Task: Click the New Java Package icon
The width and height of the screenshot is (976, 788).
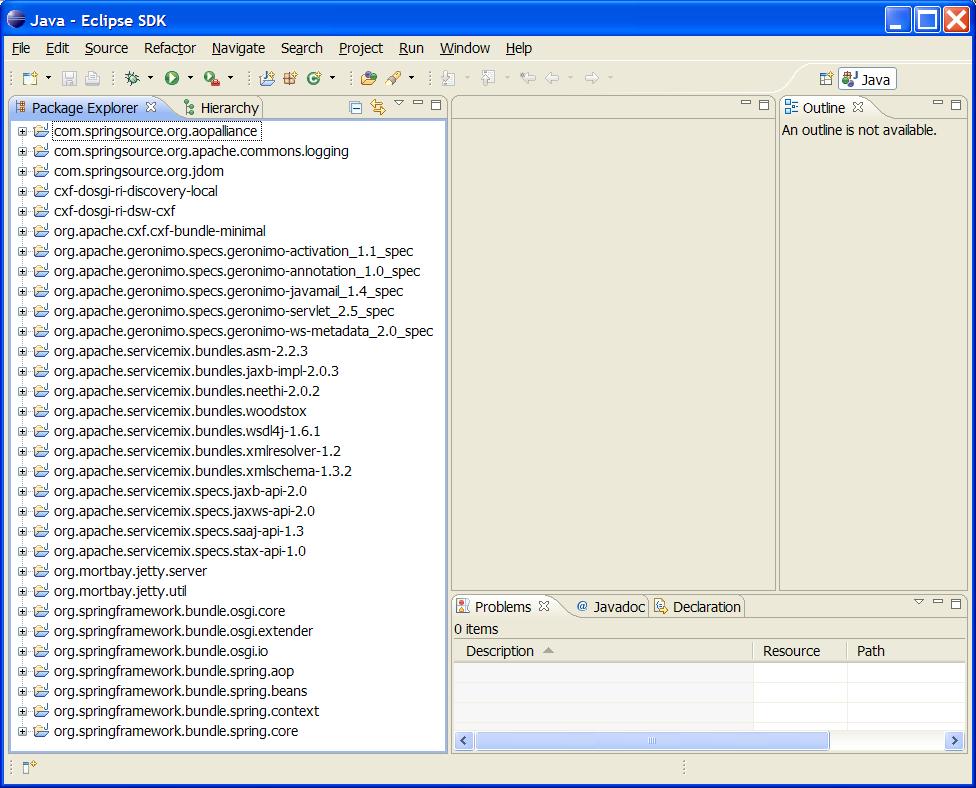Action: coord(267,78)
